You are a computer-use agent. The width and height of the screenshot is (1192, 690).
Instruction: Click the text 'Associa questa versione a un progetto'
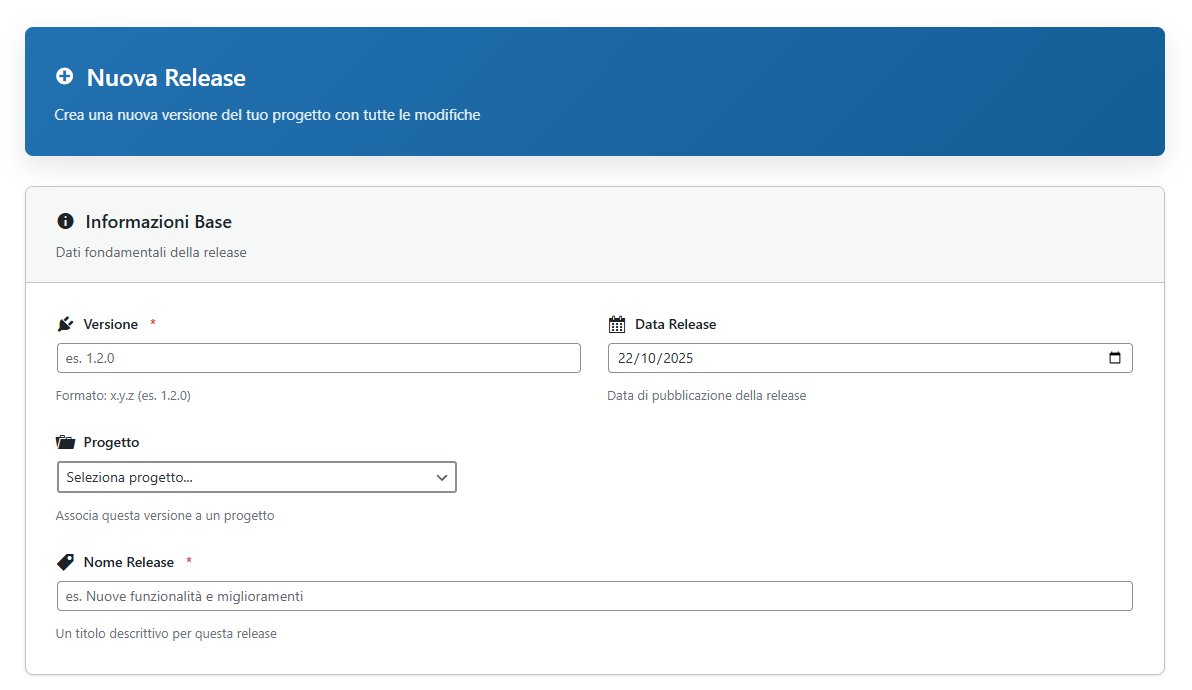165,516
